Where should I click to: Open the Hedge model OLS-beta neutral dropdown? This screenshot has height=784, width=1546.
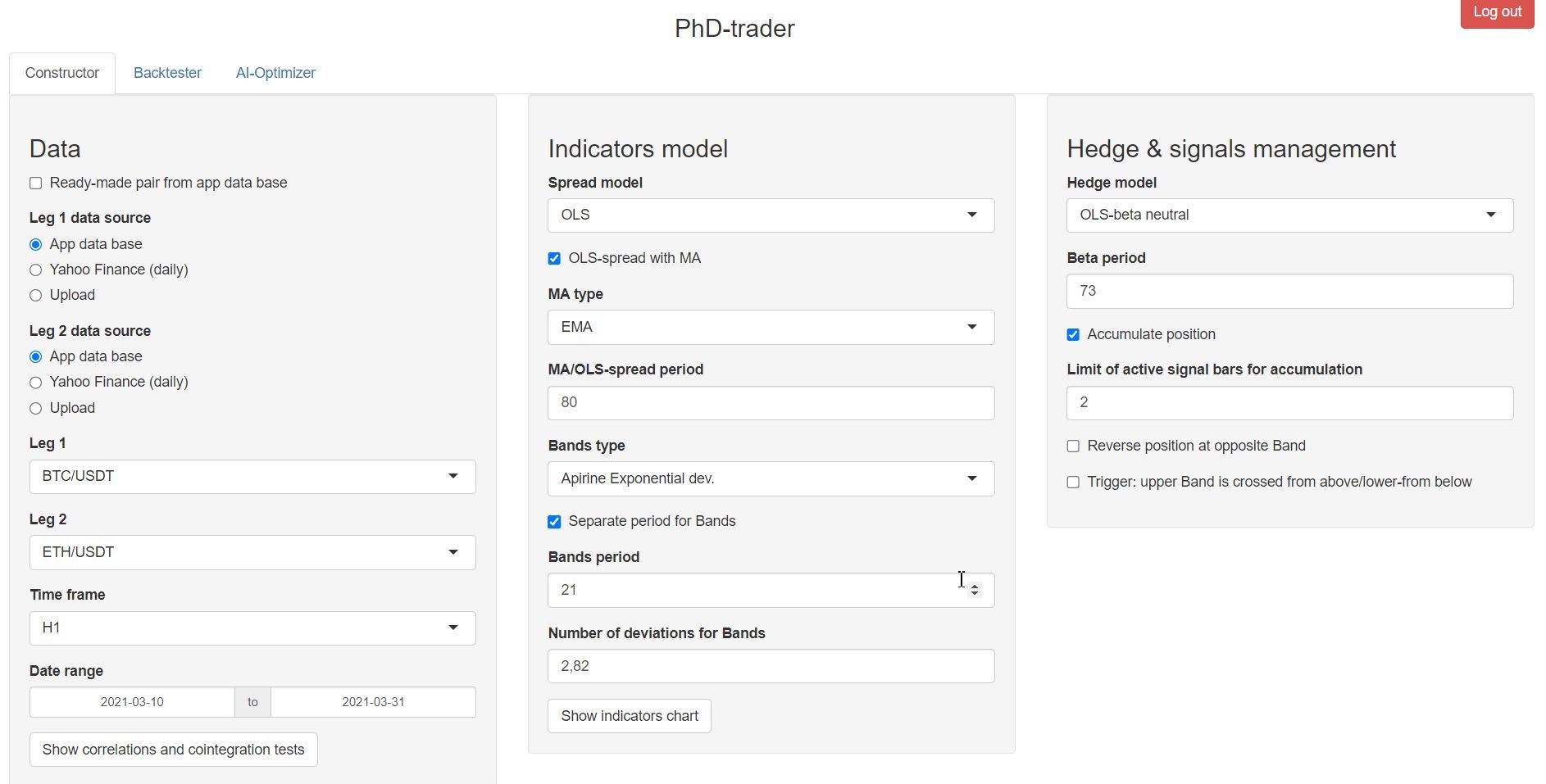click(x=1289, y=215)
